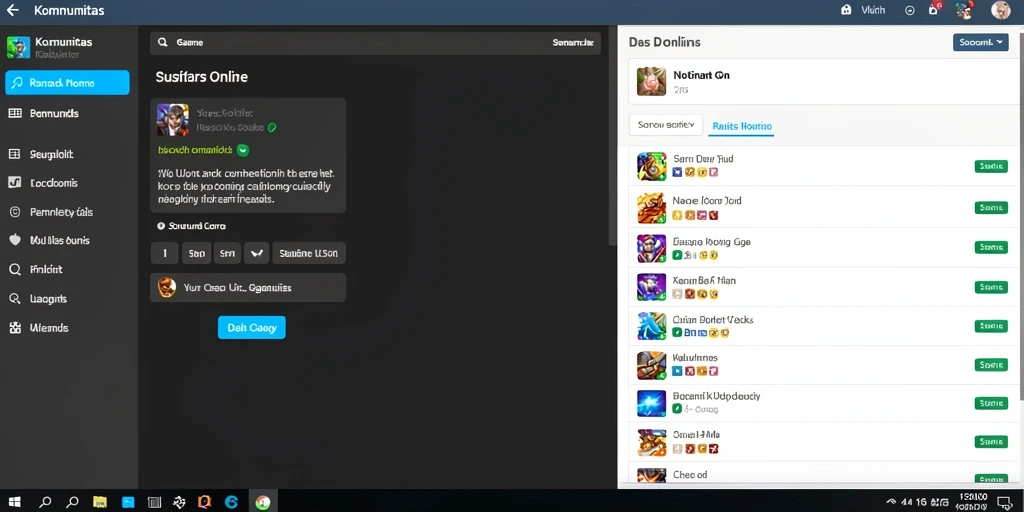Click the vertical scrollbar of middle panel

612,137
